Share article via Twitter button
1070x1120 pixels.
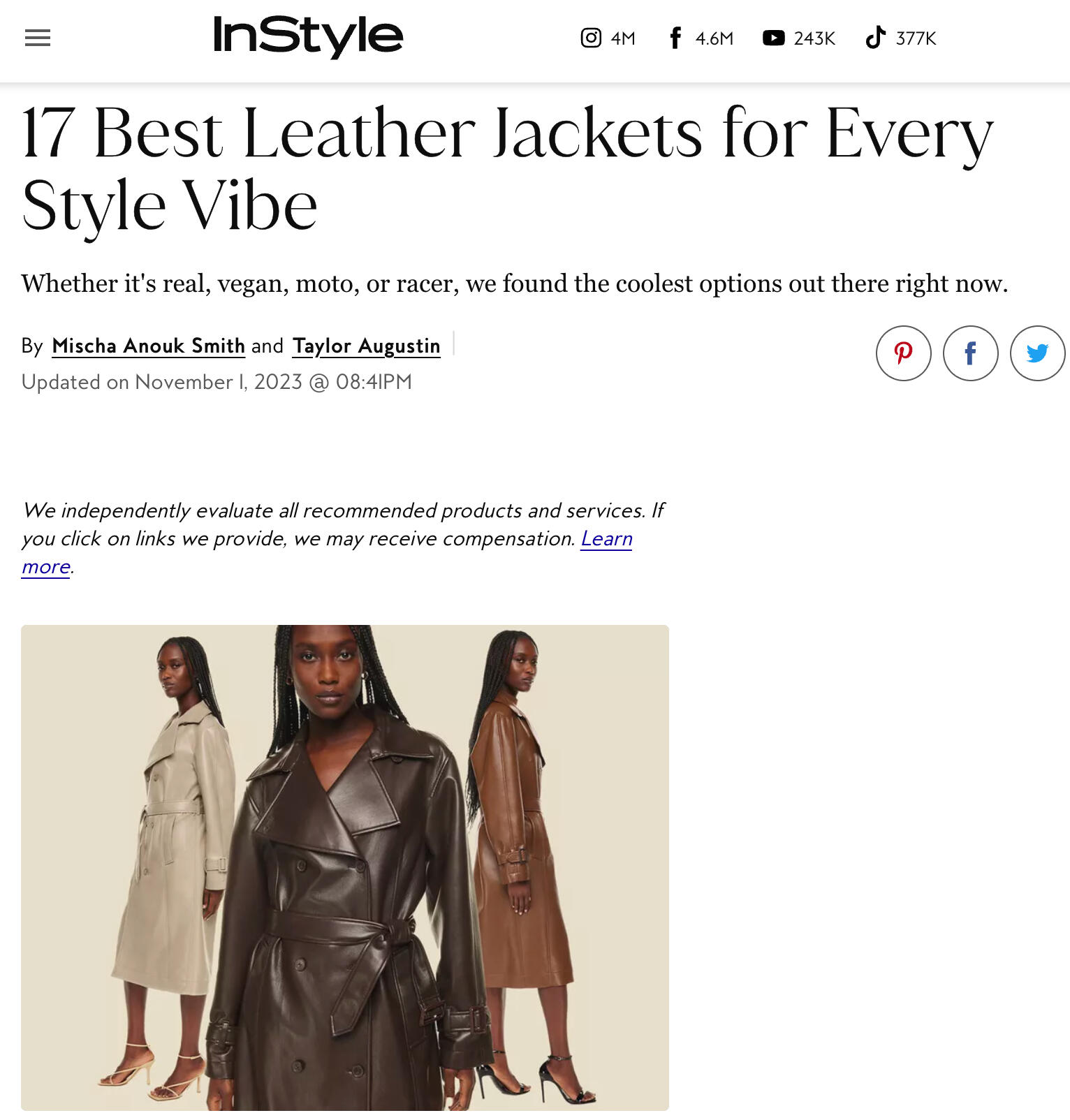1038,353
